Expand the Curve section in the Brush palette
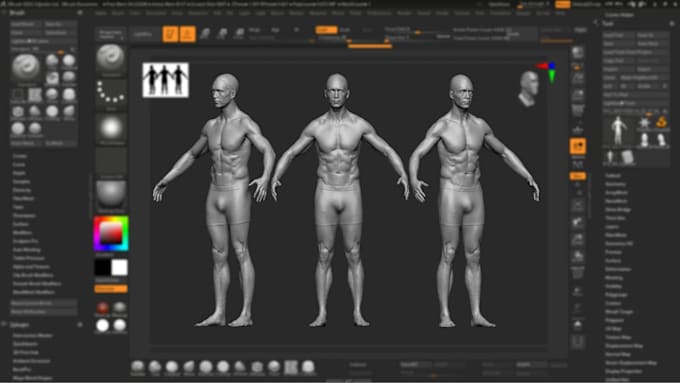 pos(19,164)
